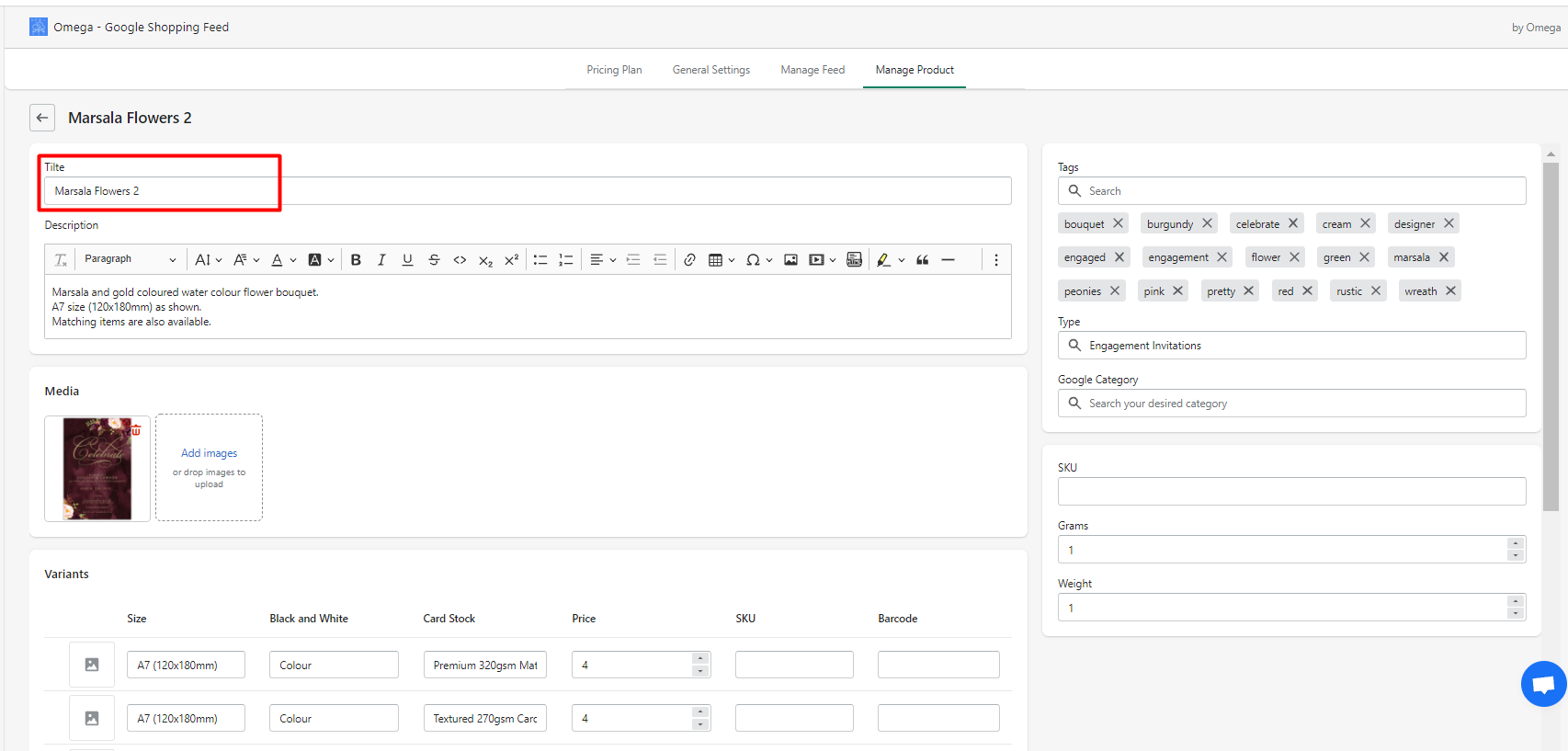This screenshot has width=1568, height=751.
Task: Show more editor toolbar items
Action: click(996, 260)
